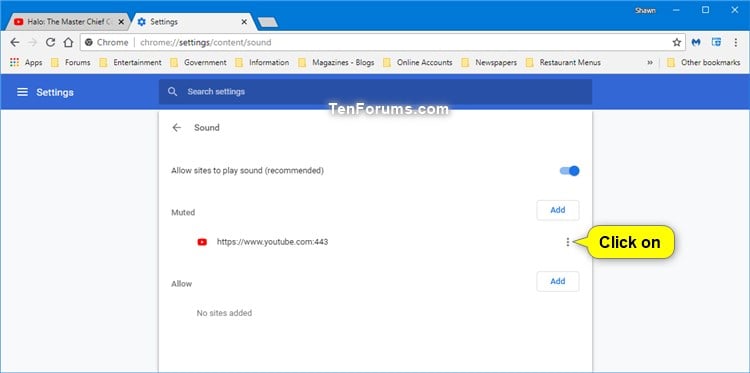This screenshot has width=750, height=373.
Task: Open the Other bookmarks folder
Action: pos(704,63)
